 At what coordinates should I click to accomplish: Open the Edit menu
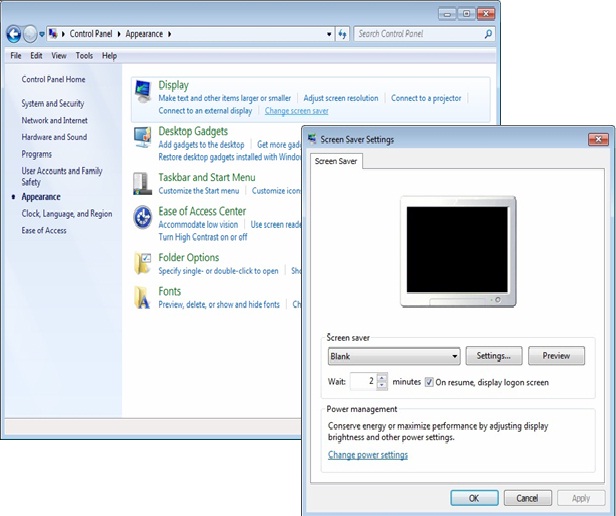pyautogui.click(x=36, y=56)
